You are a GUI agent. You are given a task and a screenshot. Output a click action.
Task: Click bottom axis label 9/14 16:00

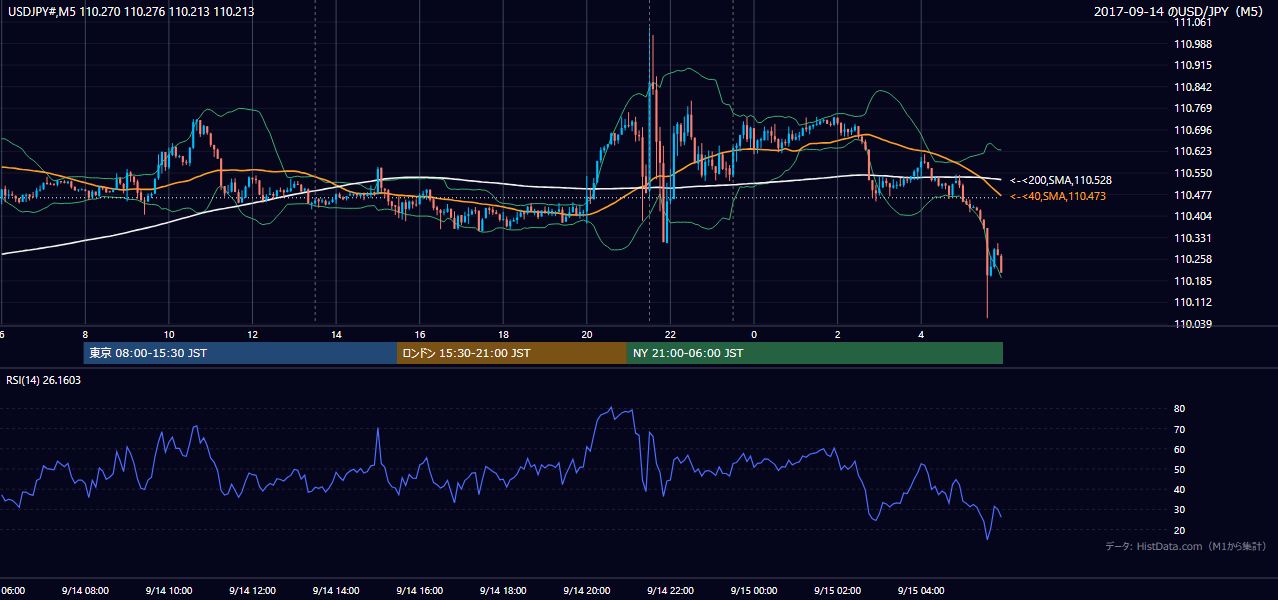[x=420, y=590]
